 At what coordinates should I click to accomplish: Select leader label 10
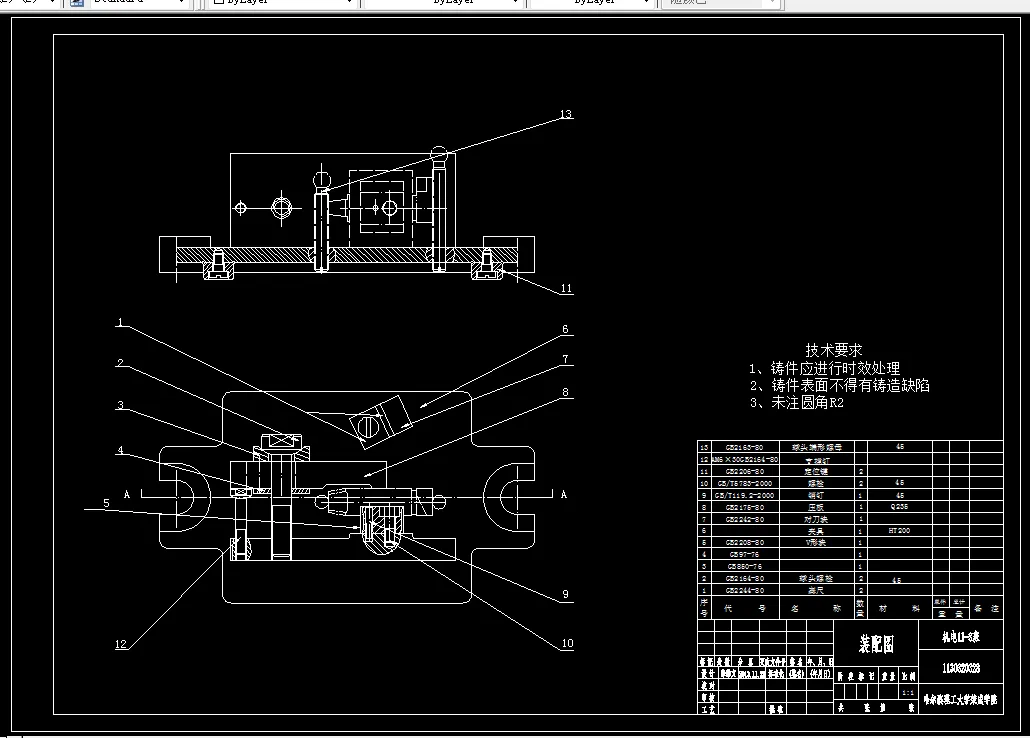tap(567, 643)
